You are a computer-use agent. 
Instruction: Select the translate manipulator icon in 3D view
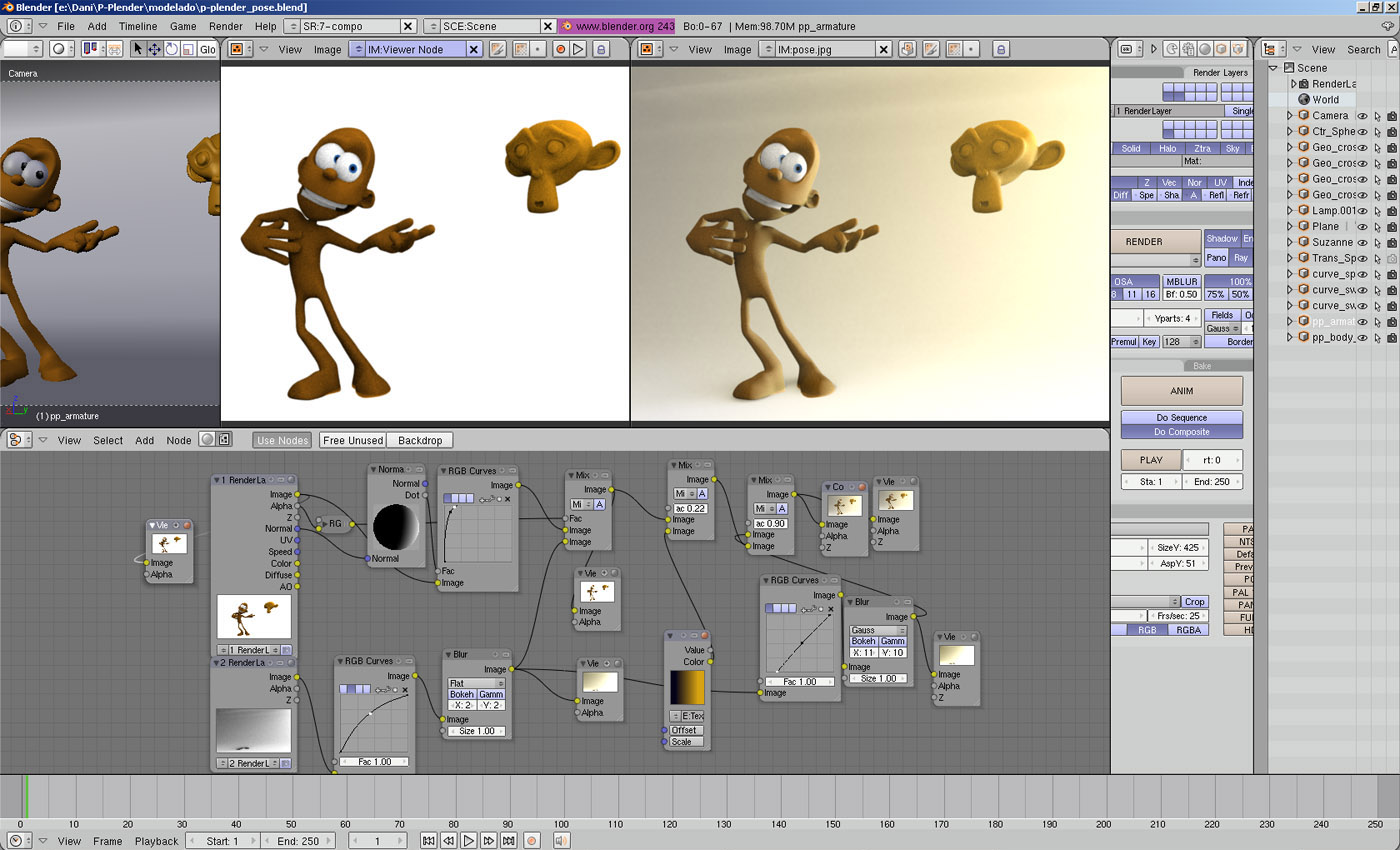pyautogui.click(x=155, y=49)
